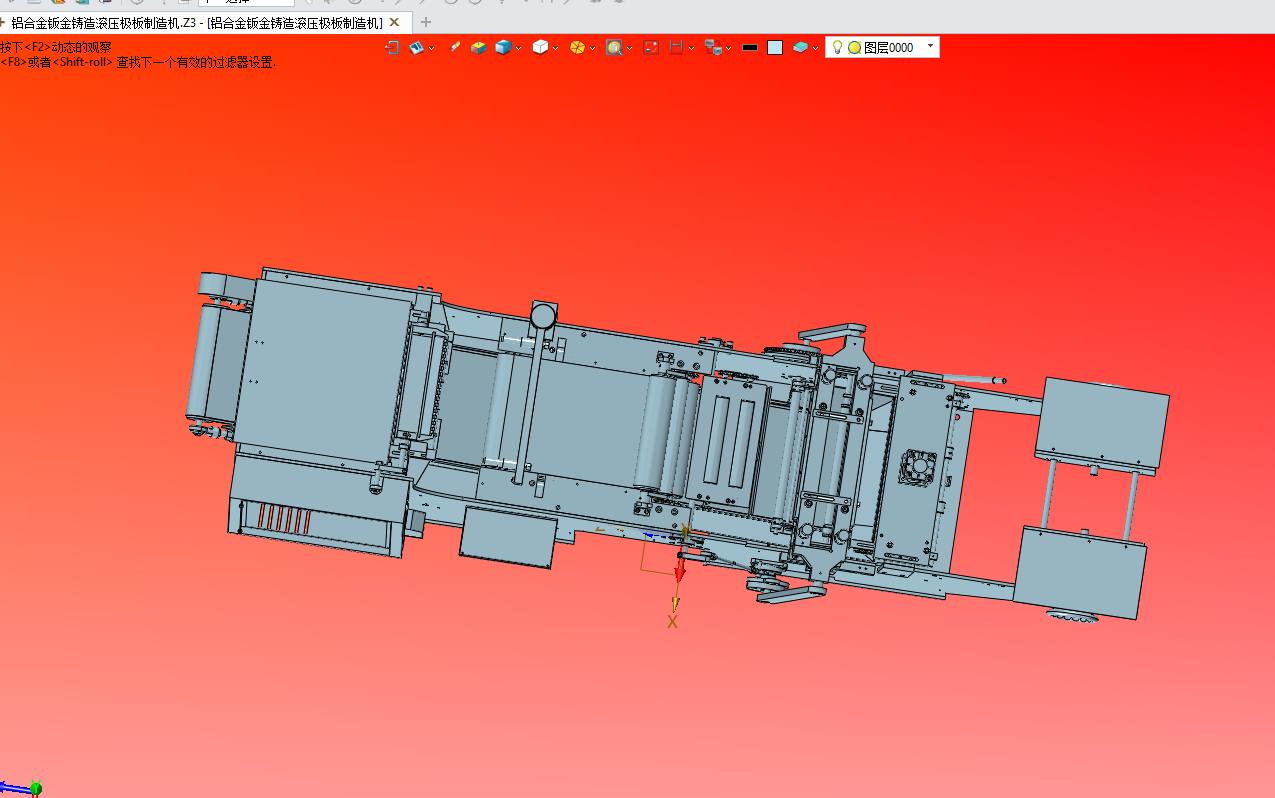This screenshot has width=1275, height=798.
Task: Click the 按下<F2>动态的观察 hint text
Action: [x=56, y=47]
